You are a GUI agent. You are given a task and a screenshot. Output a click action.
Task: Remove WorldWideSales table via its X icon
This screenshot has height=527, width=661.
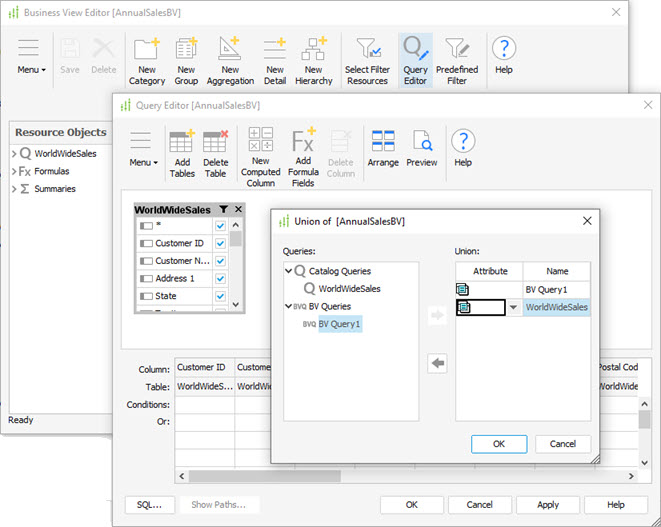pyautogui.click(x=238, y=209)
